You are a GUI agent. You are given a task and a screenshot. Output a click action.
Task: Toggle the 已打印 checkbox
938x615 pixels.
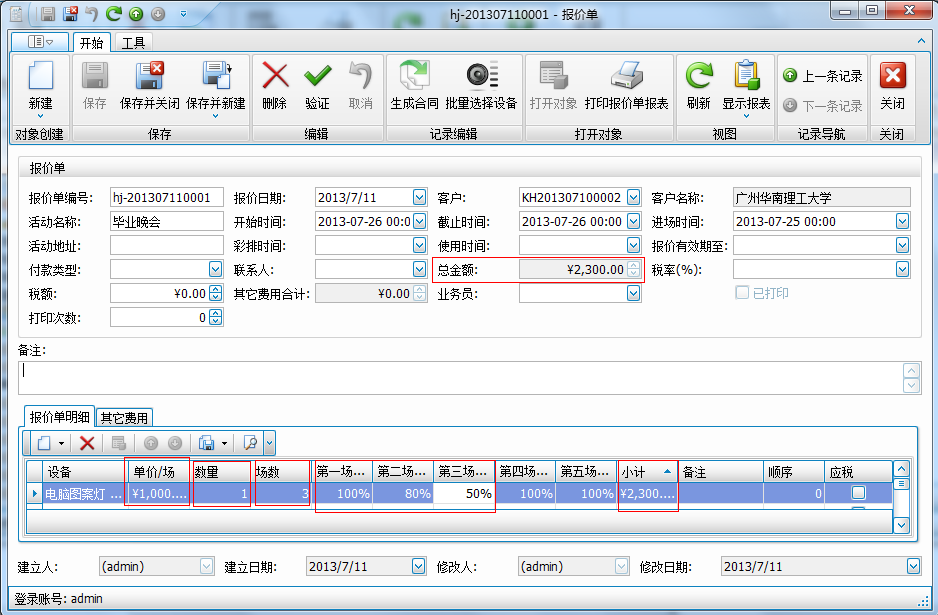coord(742,293)
